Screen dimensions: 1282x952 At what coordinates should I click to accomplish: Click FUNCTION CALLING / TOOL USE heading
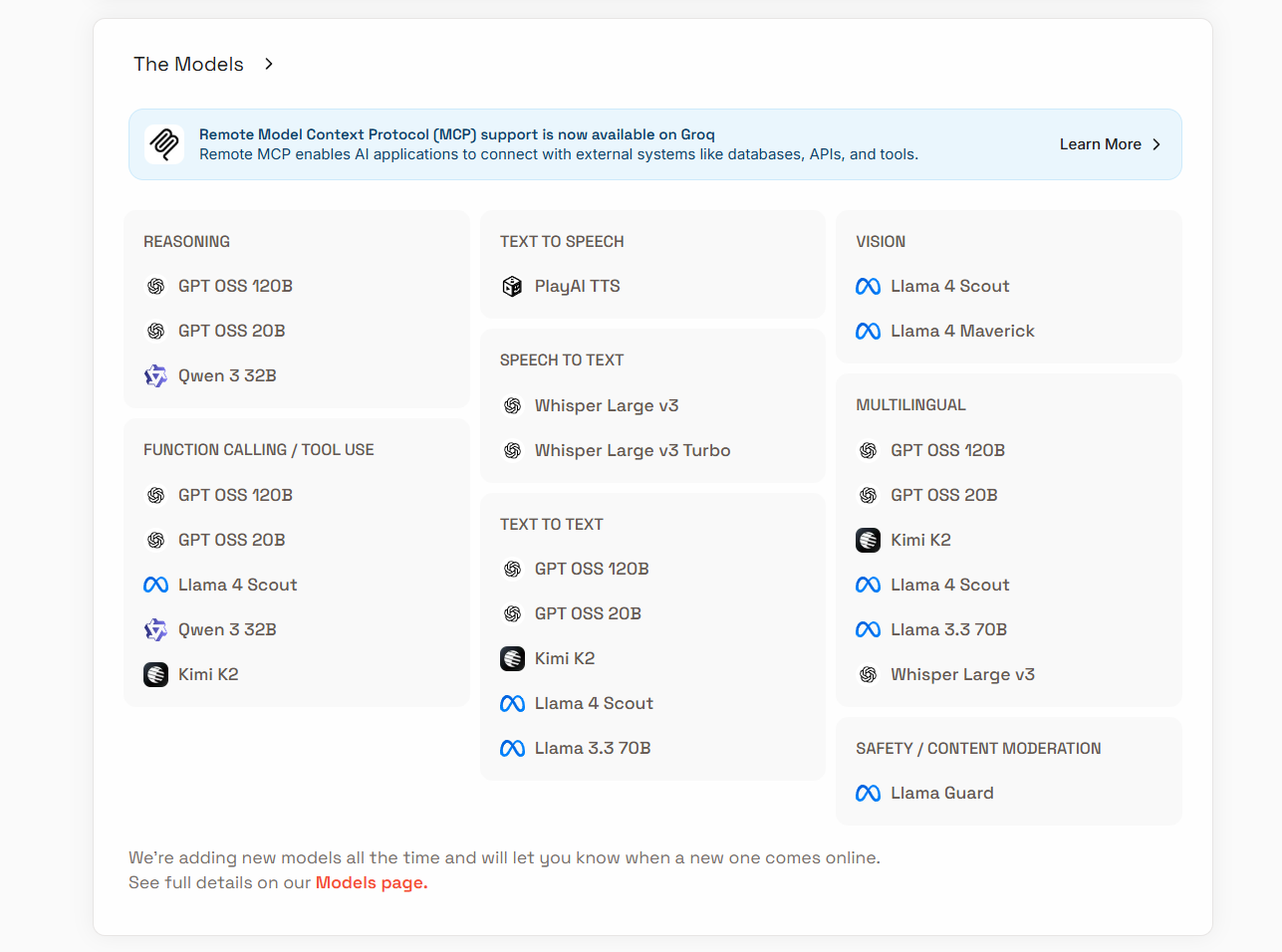(259, 450)
